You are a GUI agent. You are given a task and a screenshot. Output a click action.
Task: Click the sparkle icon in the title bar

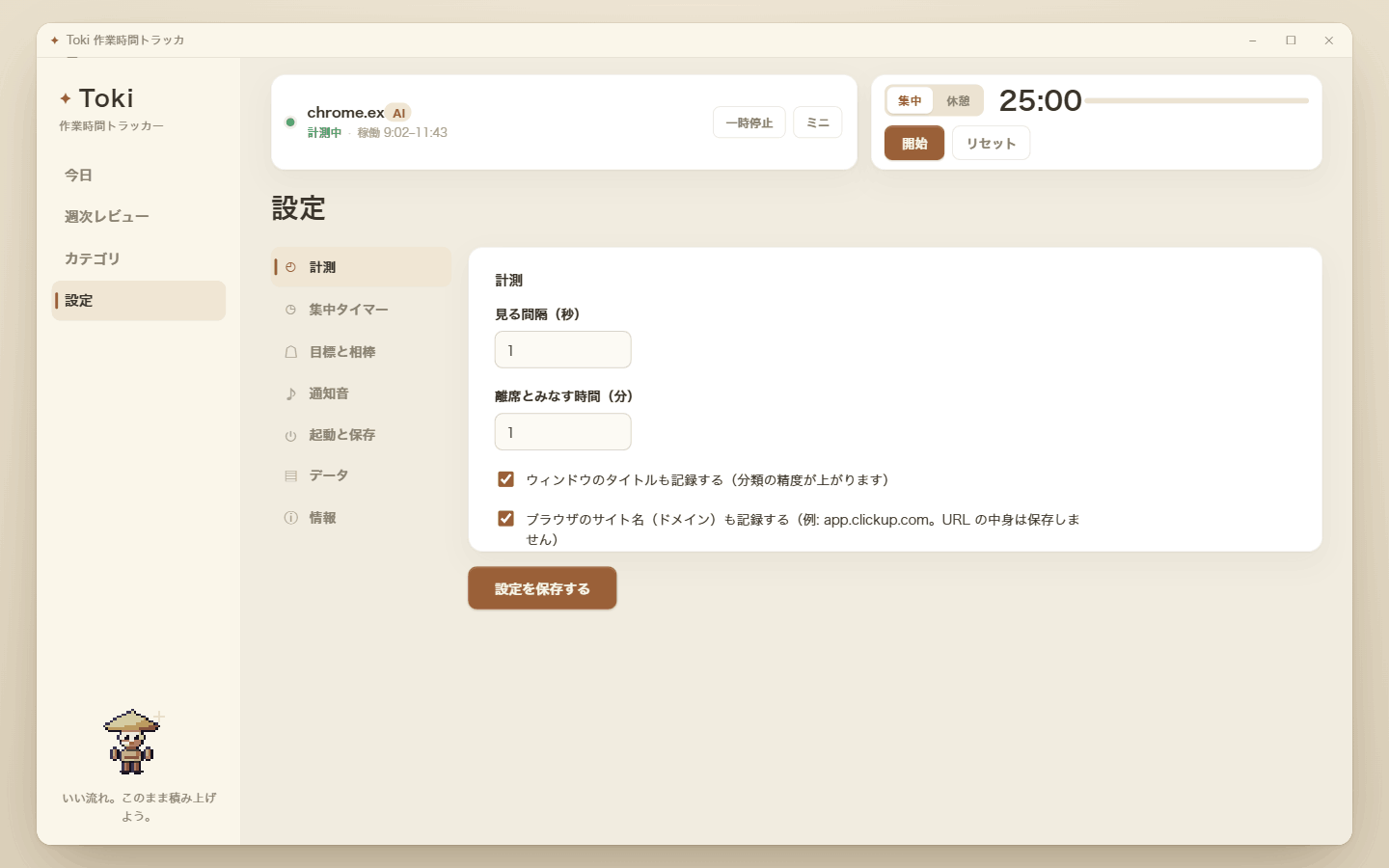pos(55,41)
